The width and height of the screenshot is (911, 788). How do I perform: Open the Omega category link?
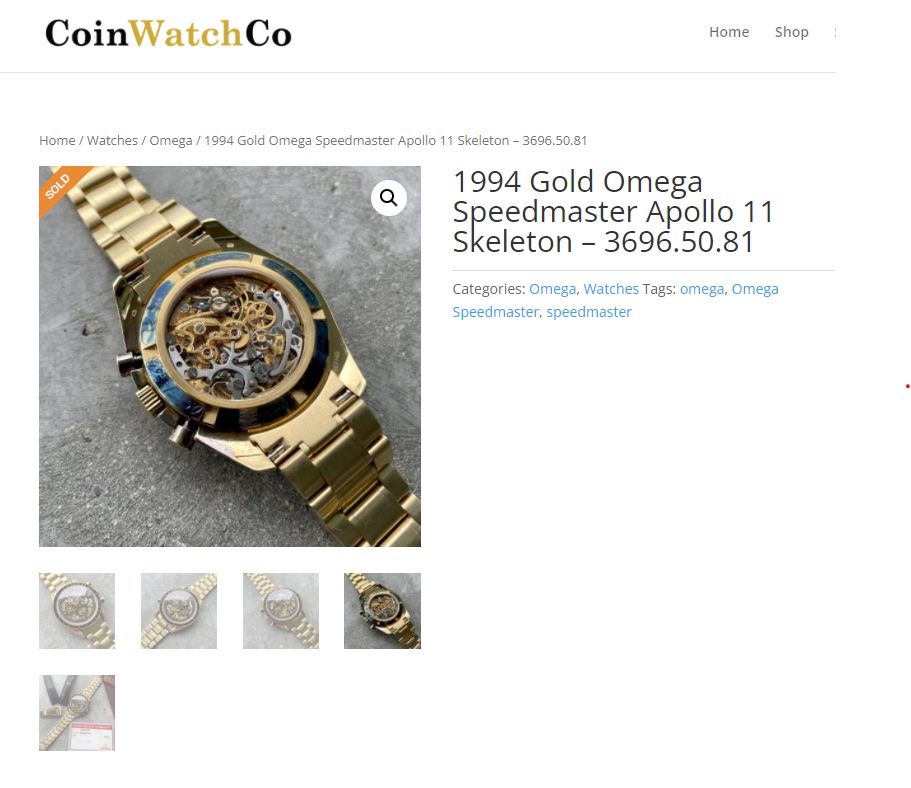pyautogui.click(x=553, y=289)
